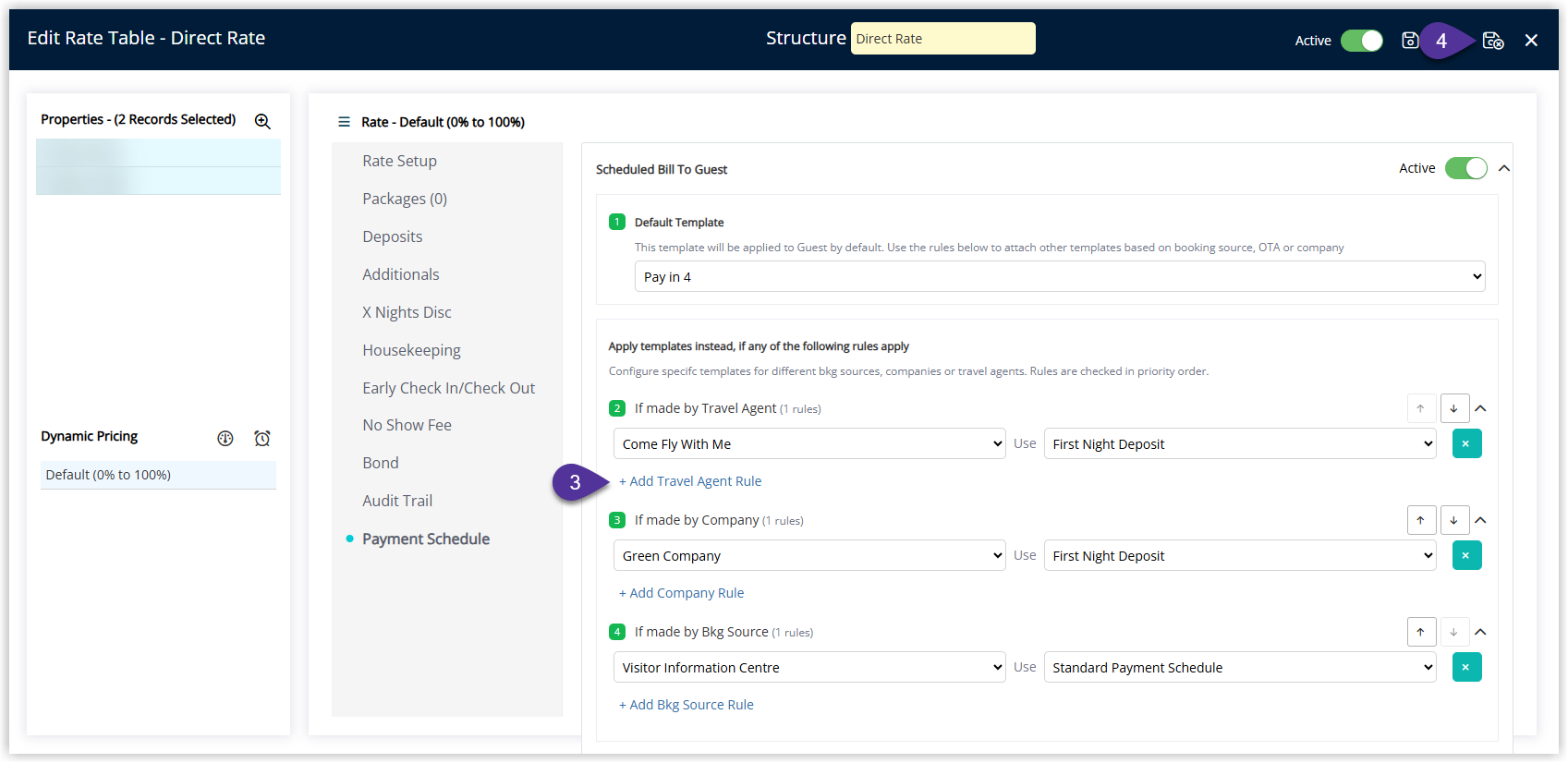The height and width of the screenshot is (763, 1568).
Task: View the Audit Trail section
Action: [x=397, y=501]
